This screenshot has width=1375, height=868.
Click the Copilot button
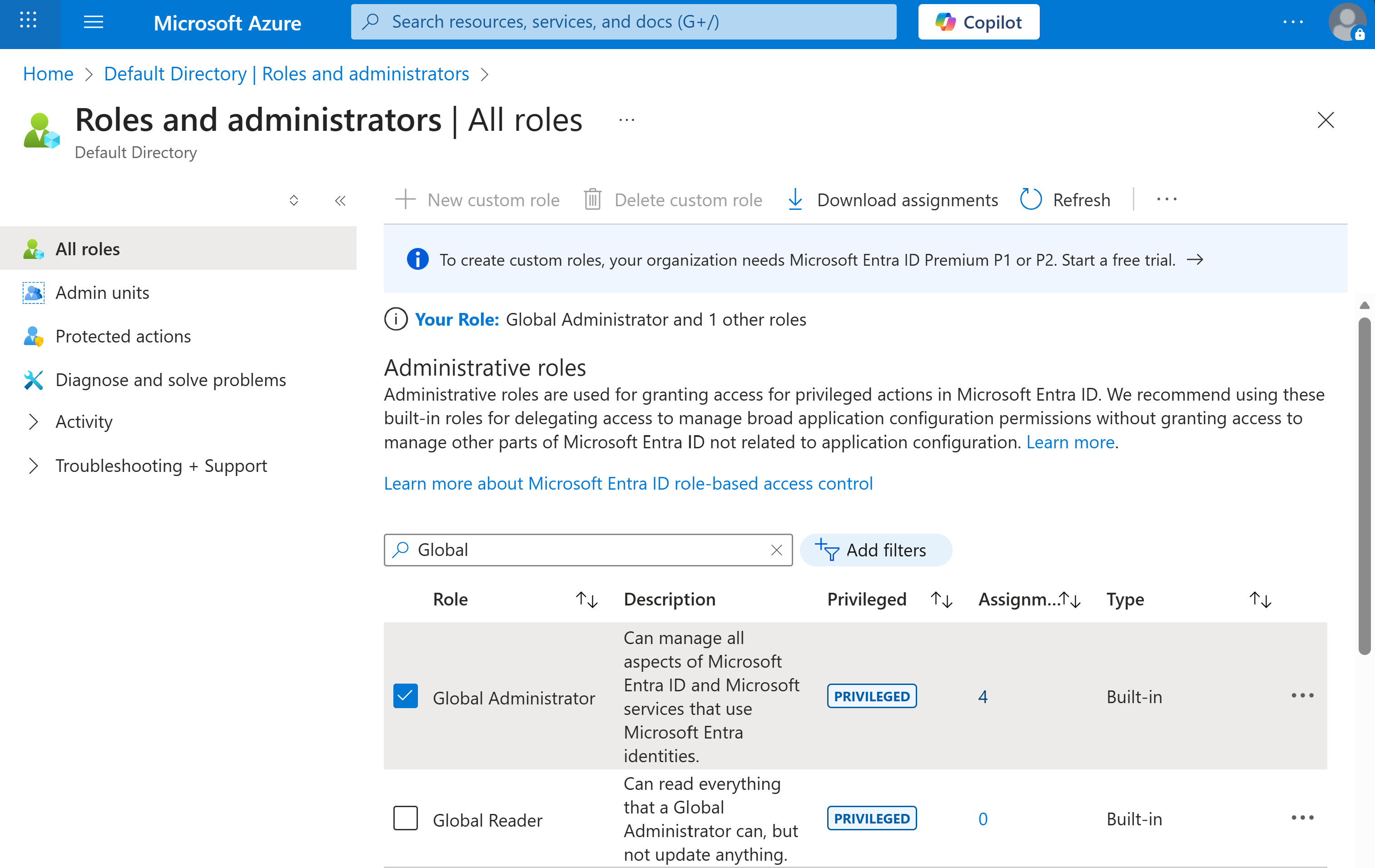978,22
